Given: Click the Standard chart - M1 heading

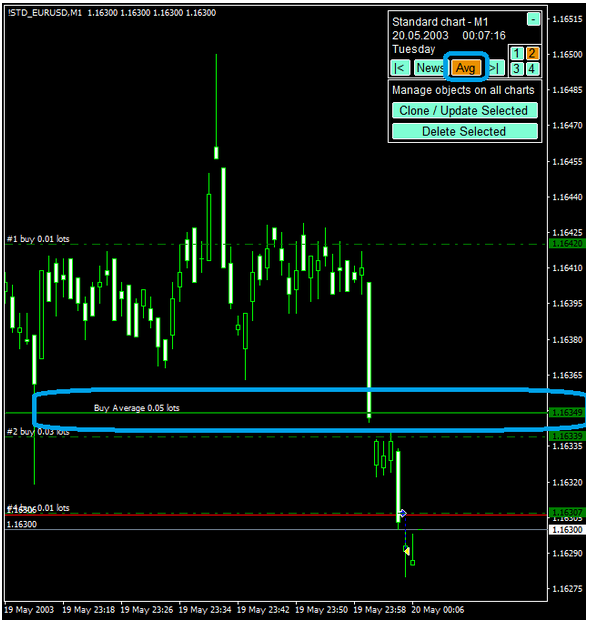Looking at the screenshot, I should (440, 22).
